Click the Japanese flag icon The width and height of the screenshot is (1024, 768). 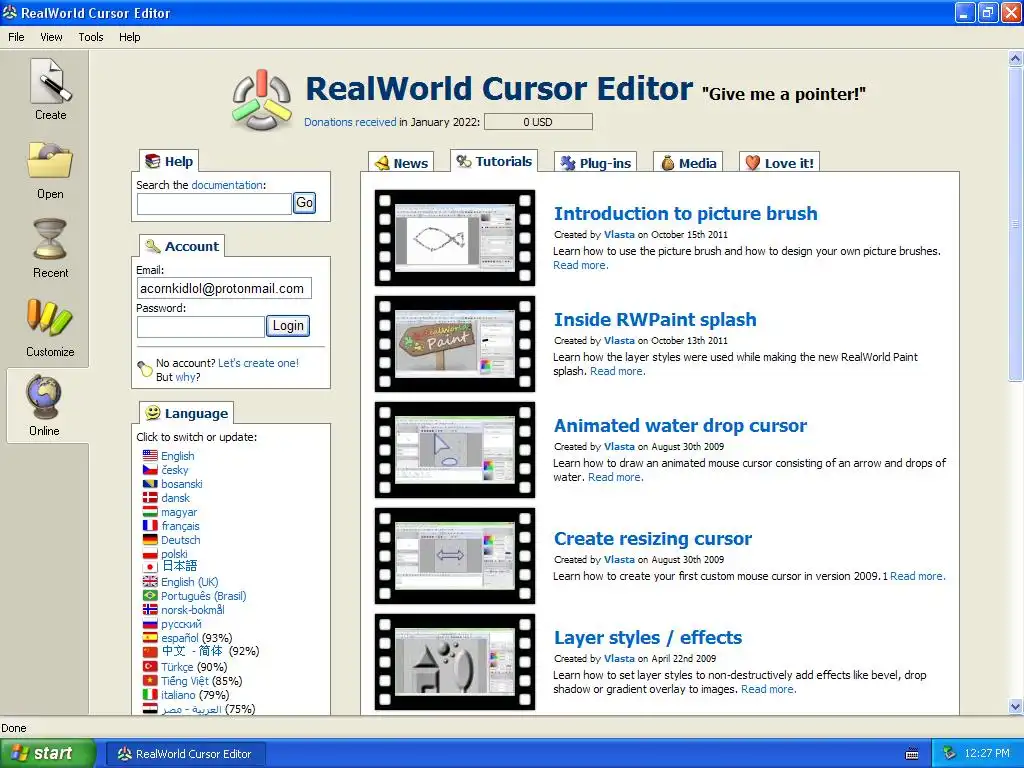(x=150, y=567)
